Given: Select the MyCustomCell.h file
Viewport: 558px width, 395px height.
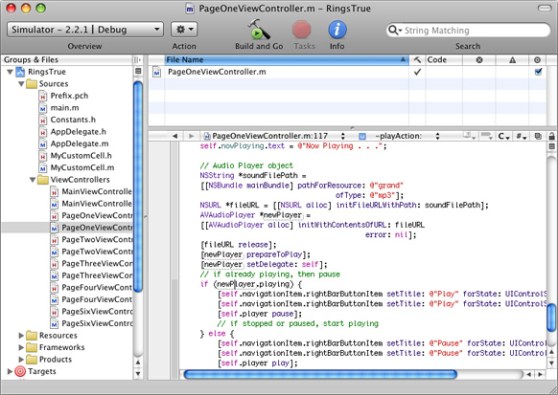Looking at the screenshot, I should 81,156.
